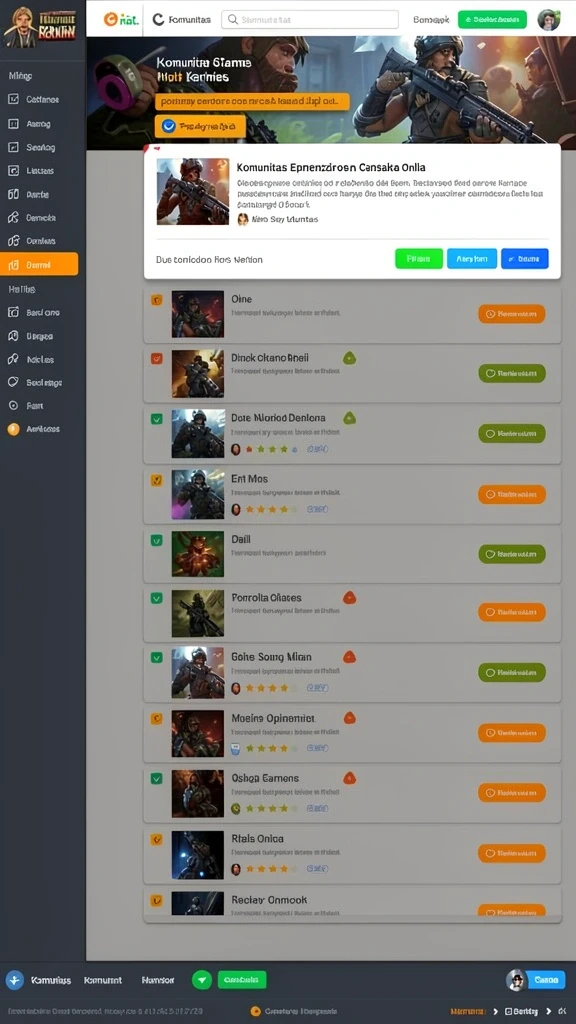Image resolution: width=576 pixels, height=1024 pixels.
Task: Click the chevron after the orange status text
Action: (x=496, y=1011)
